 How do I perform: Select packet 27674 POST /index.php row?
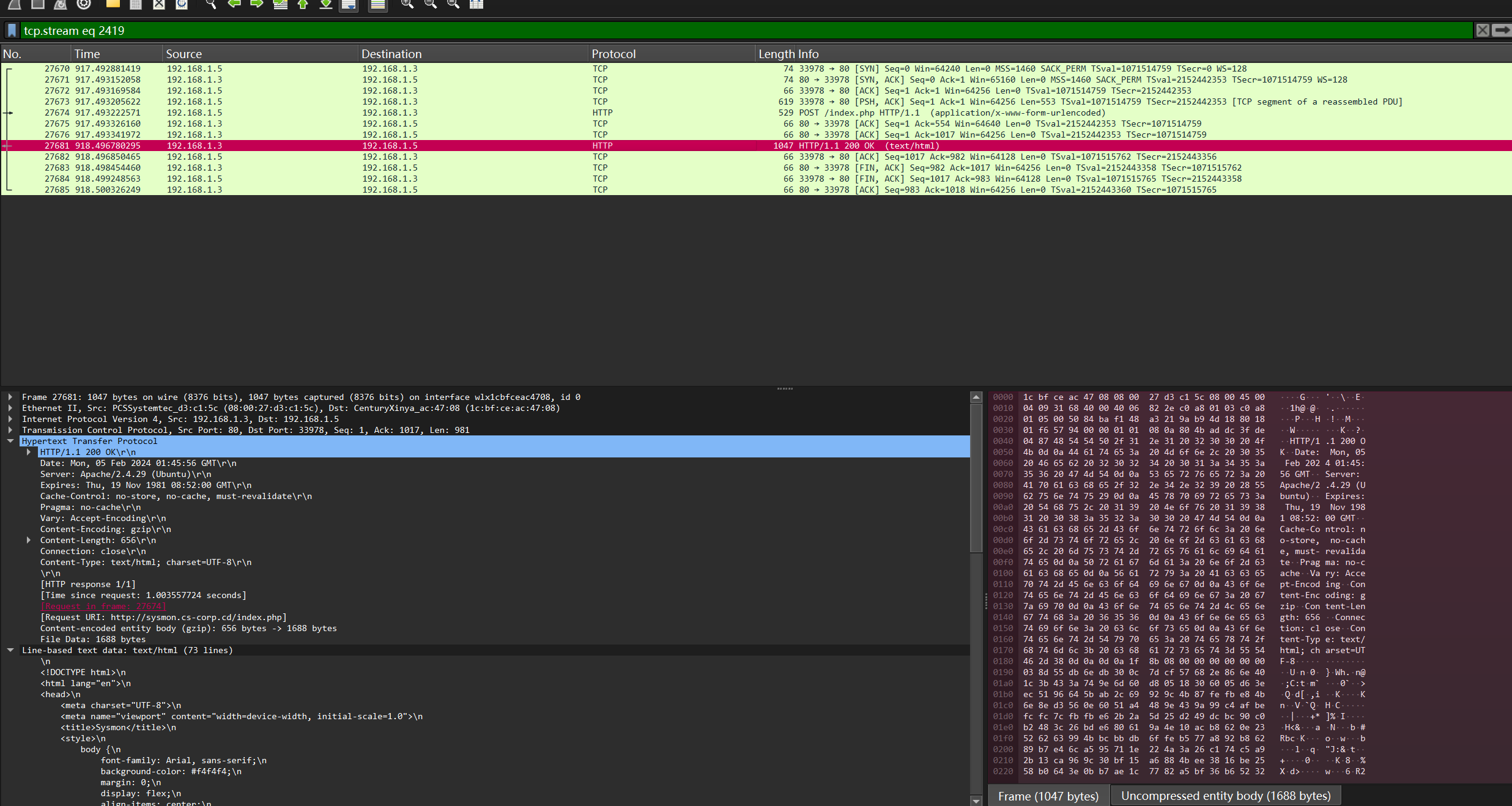pyautogui.click(x=756, y=113)
